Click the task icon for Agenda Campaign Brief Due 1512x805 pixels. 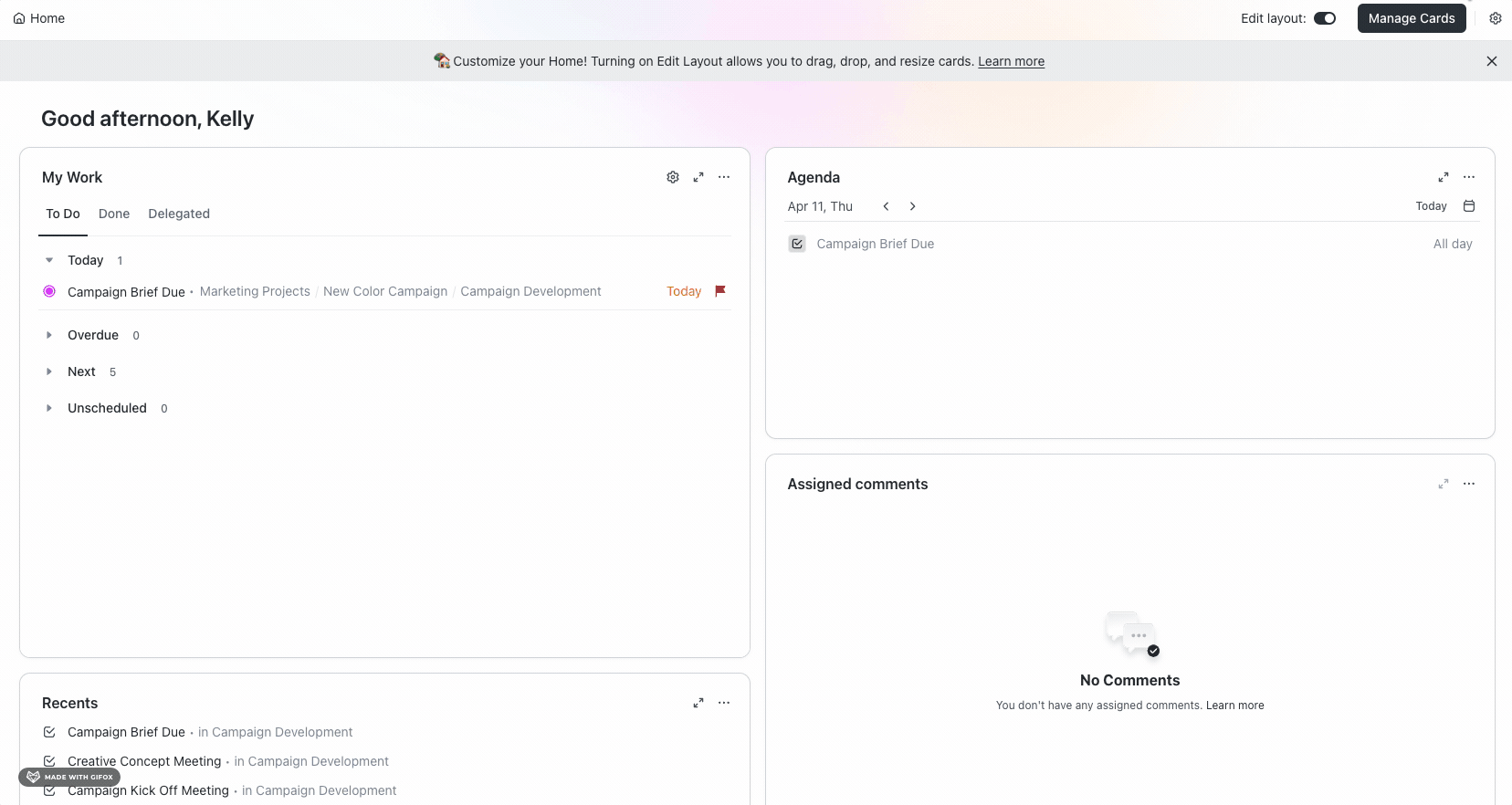(x=797, y=244)
